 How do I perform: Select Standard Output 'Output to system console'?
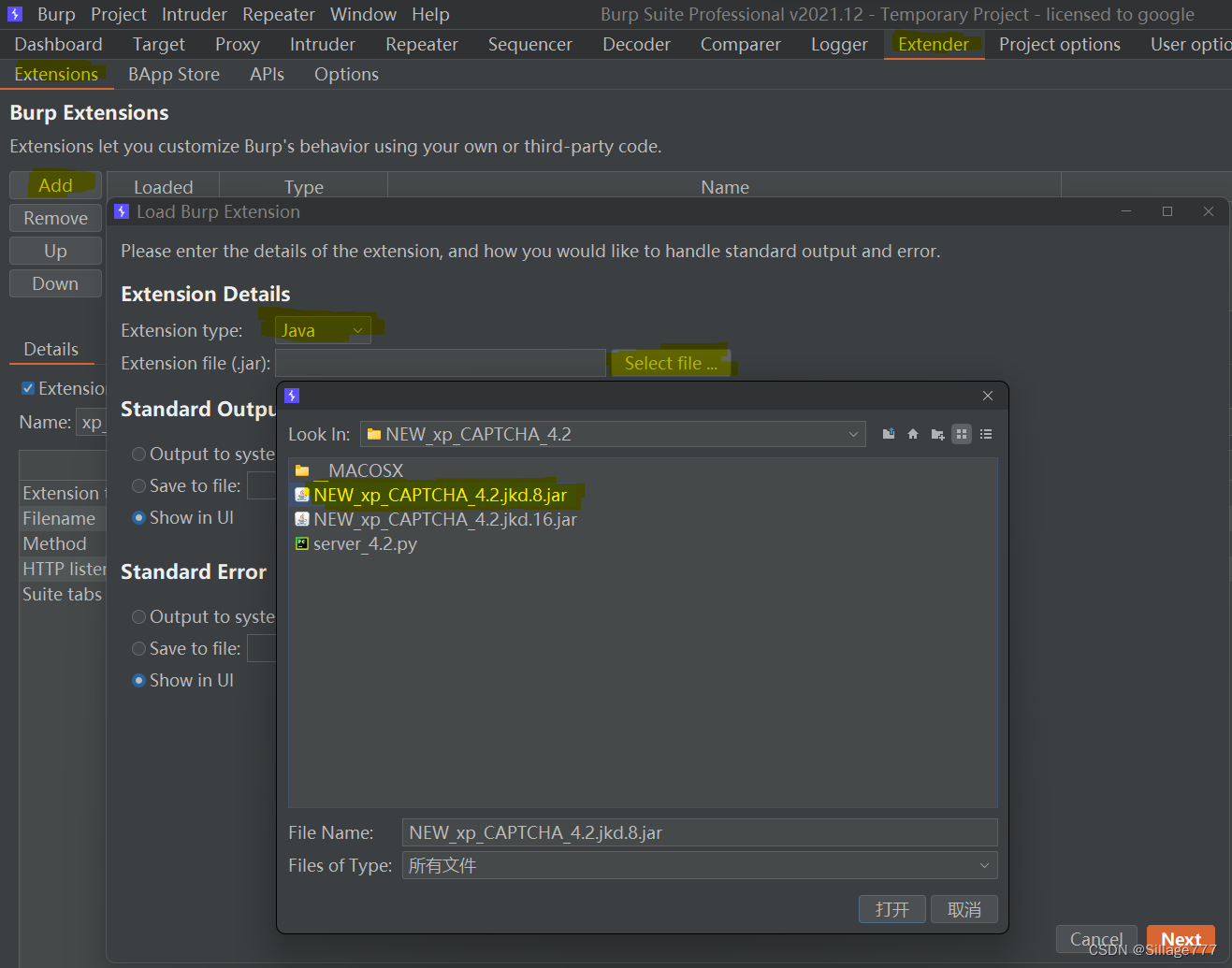coord(138,454)
